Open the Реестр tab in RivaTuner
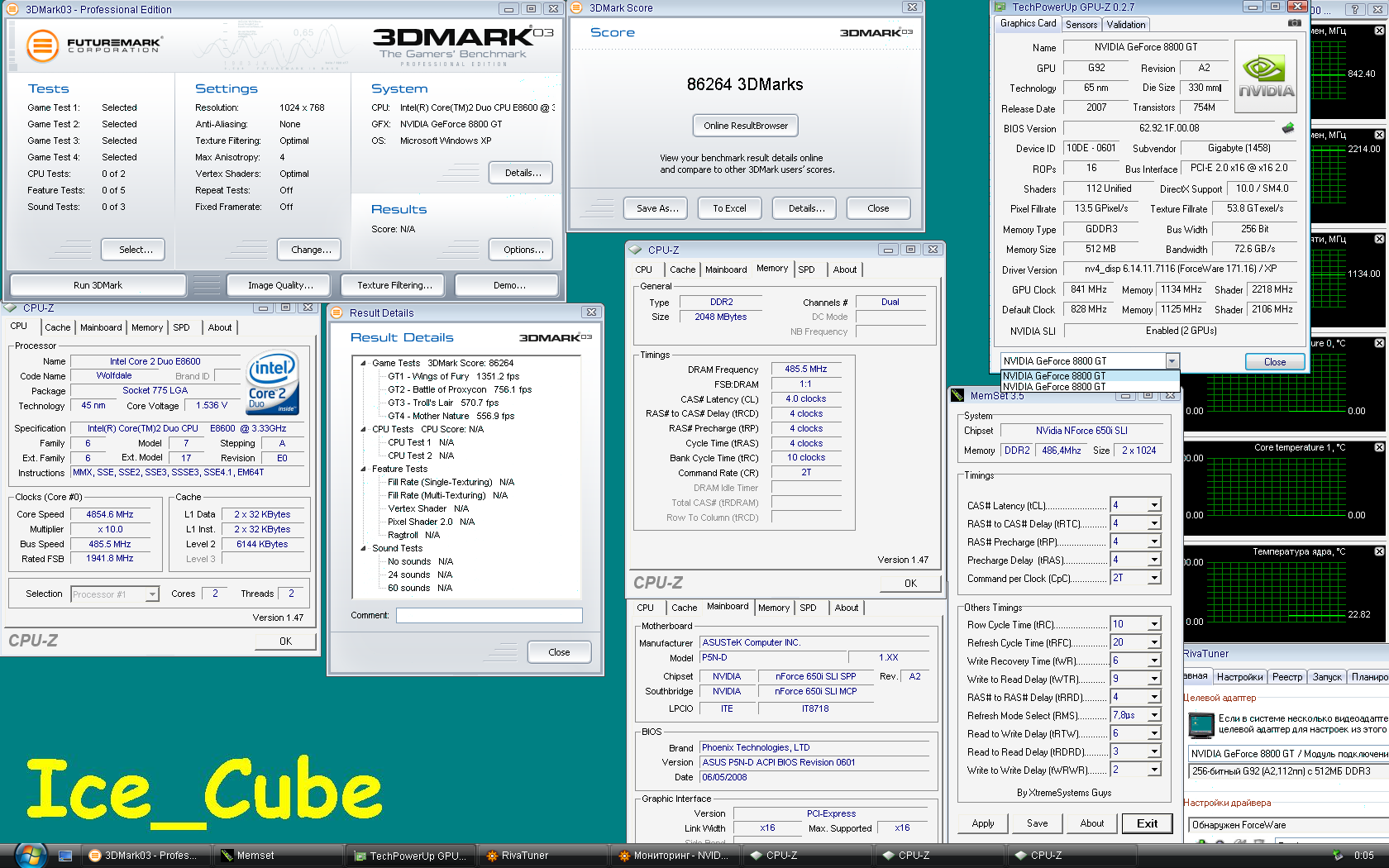The width and height of the screenshot is (1389, 868). click(1287, 677)
